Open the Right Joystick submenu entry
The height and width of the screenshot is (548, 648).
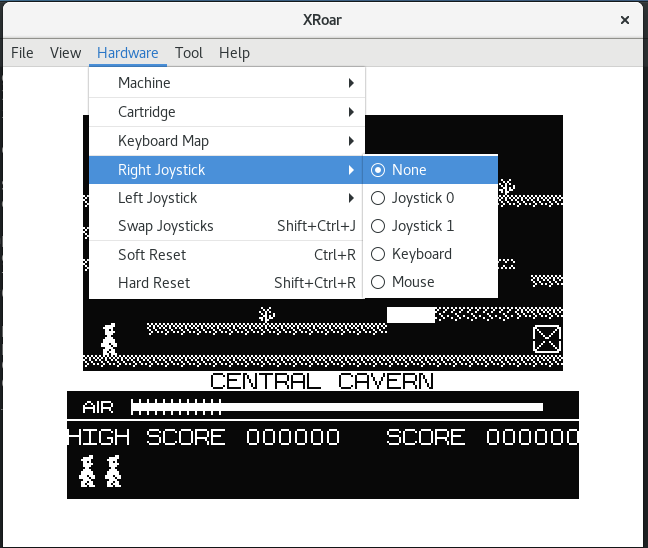click(227, 170)
